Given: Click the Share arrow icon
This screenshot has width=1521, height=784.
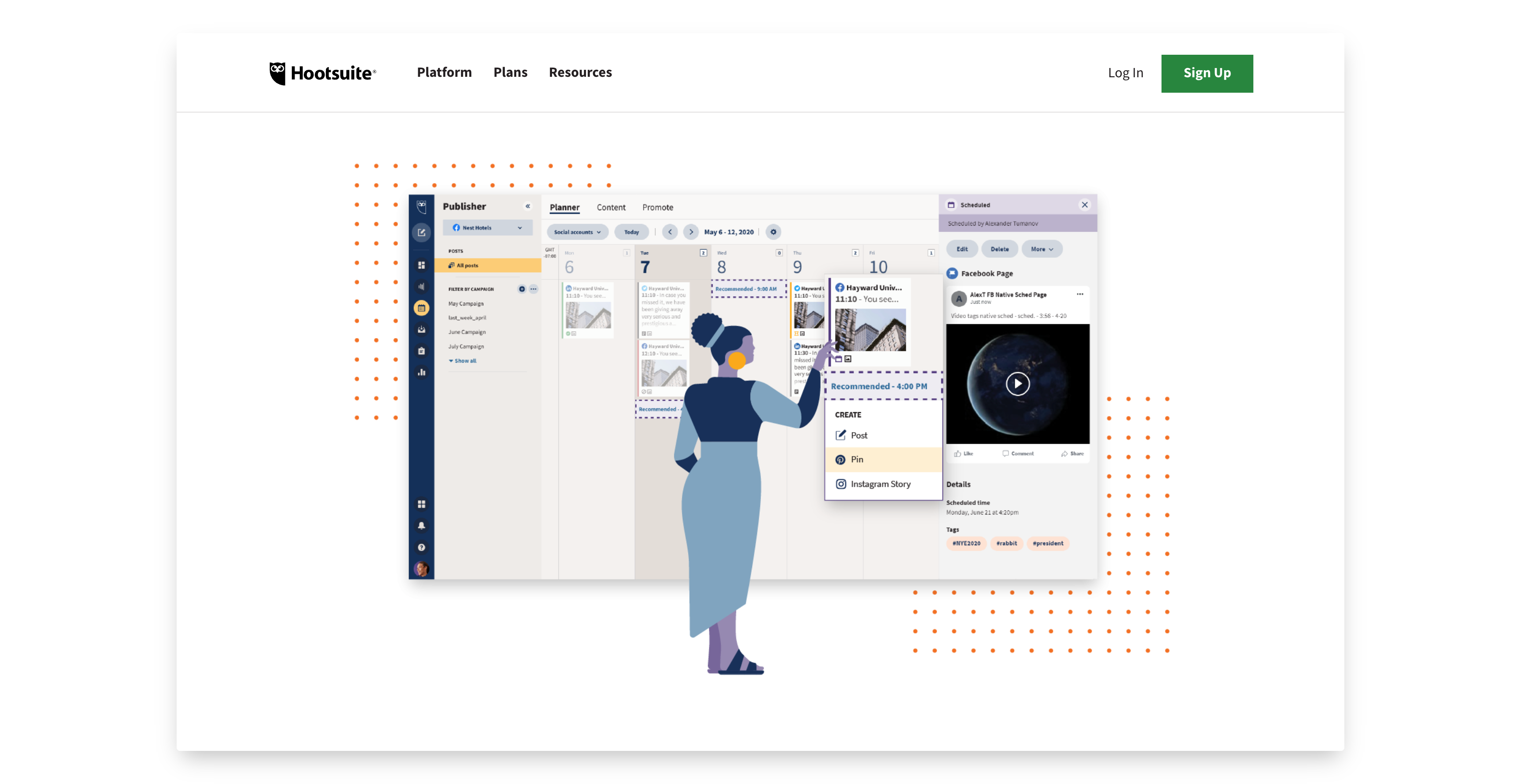Looking at the screenshot, I should (x=1065, y=453).
